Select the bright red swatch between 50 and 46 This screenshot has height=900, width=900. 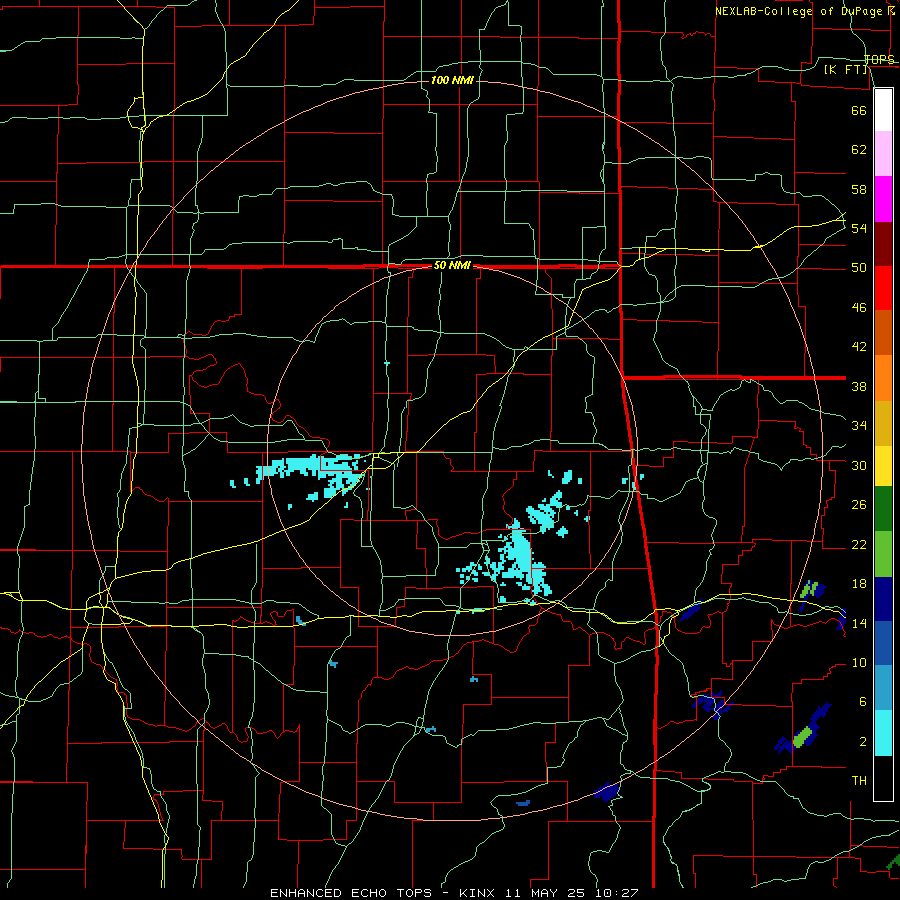tap(883, 288)
